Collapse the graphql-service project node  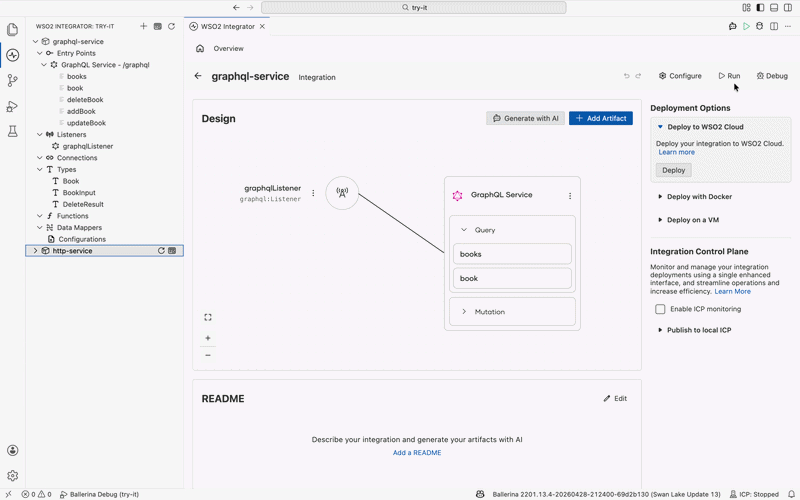pyautogui.click(x=35, y=41)
